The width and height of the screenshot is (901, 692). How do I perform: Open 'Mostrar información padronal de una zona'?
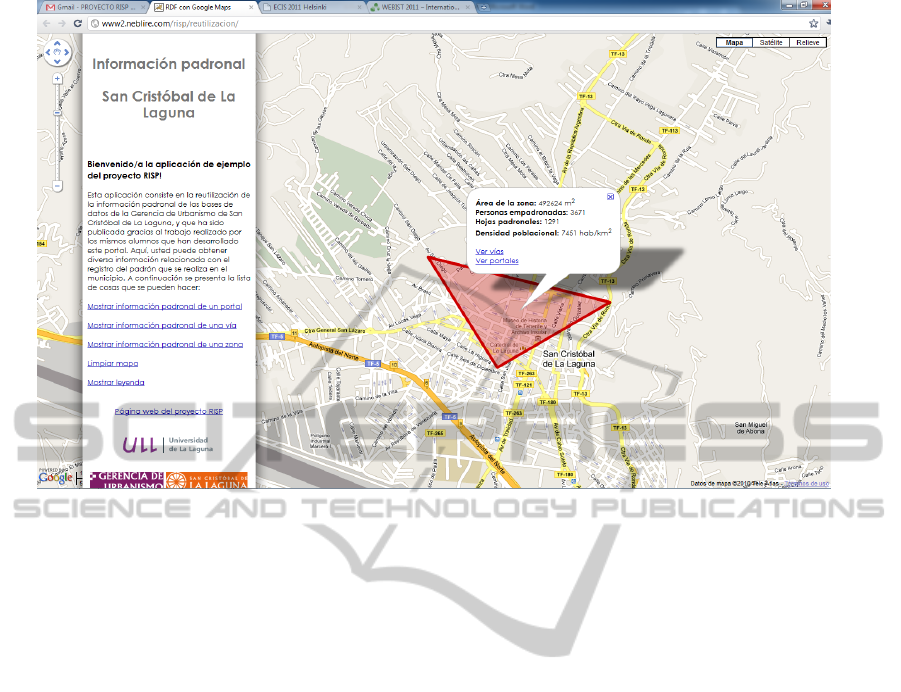165,344
